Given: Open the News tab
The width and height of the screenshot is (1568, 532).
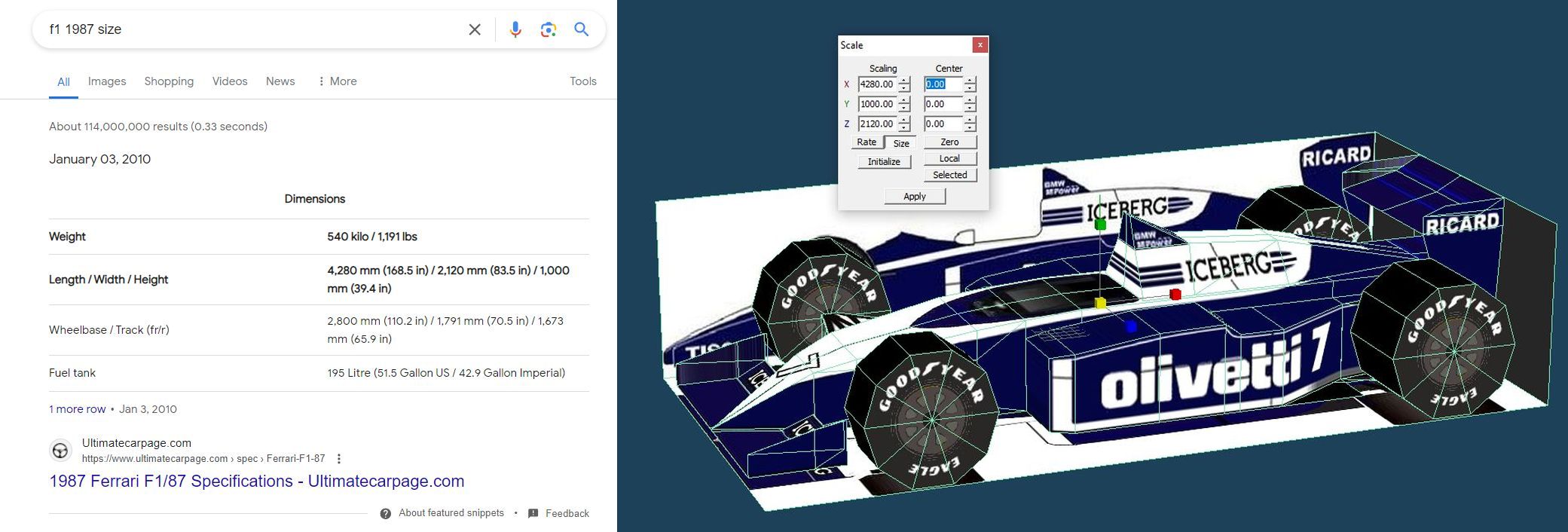Looking at the screenshot, I should point(280,81).
